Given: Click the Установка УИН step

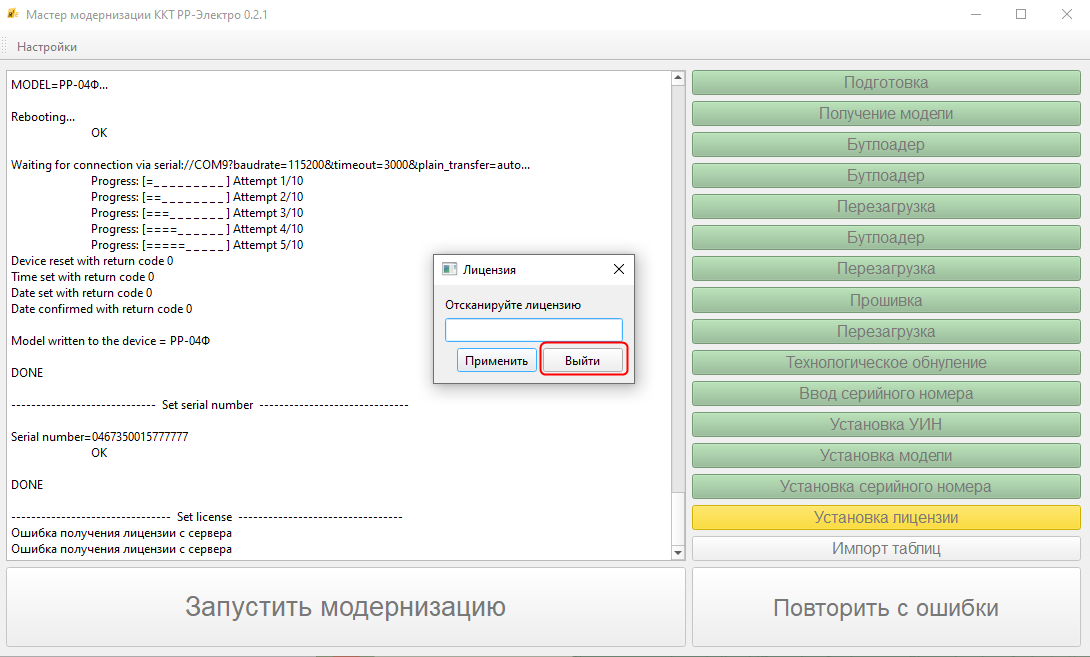Looking at the screenshot, I should 885,425.
